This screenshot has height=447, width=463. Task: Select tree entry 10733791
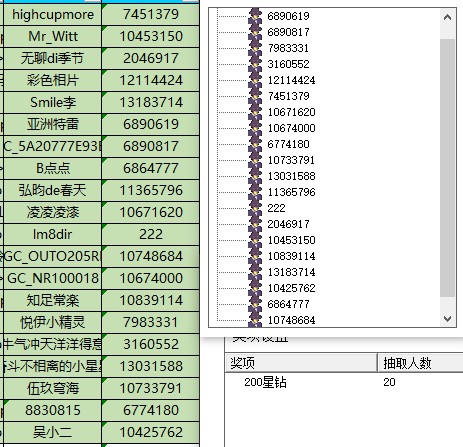[x=292, y=160]
